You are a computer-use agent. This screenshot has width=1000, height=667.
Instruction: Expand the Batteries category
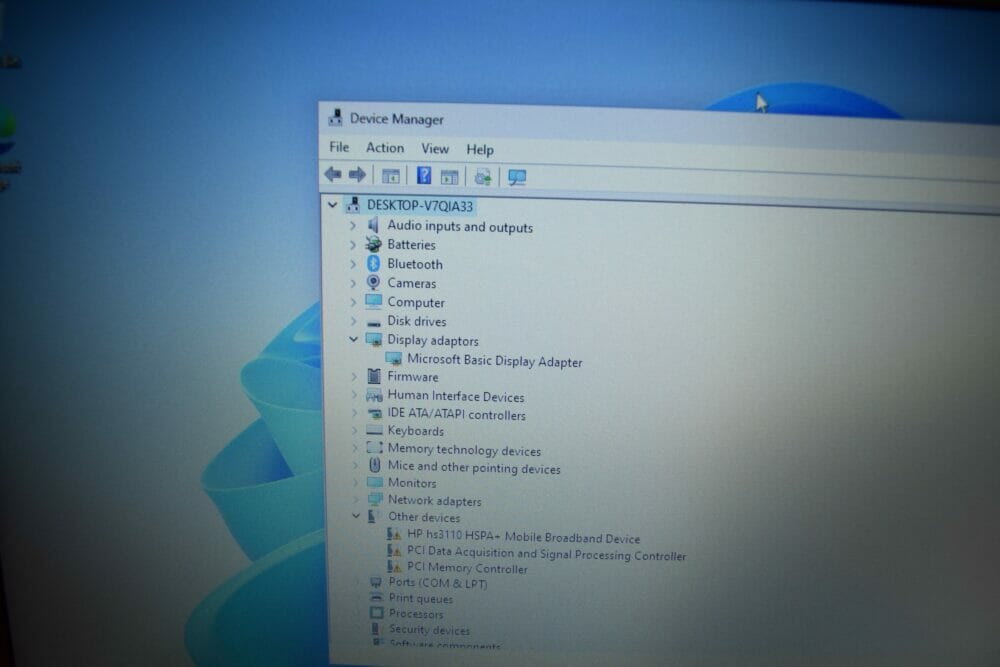[353, 244]
